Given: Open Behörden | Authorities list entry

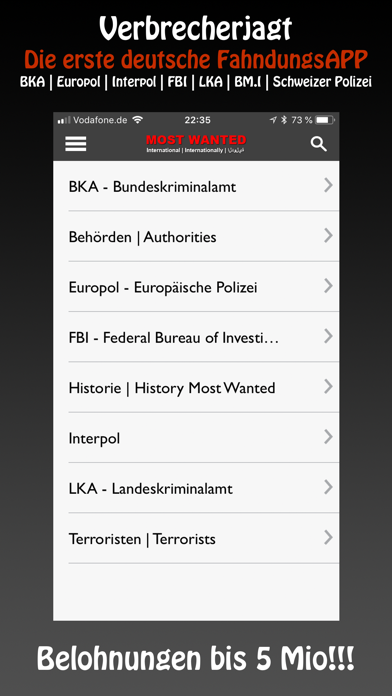Looking at the screenshot, I should pos(196,237).
